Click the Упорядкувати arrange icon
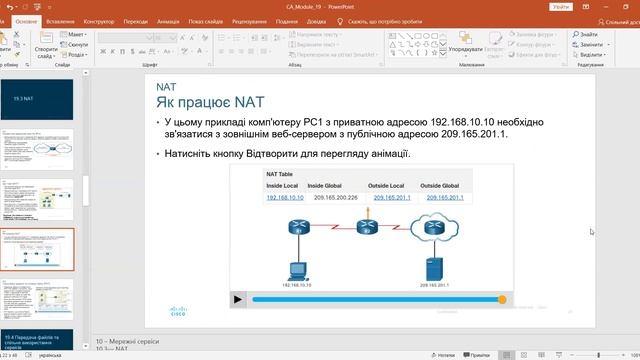Screen dimensions: 640x360 (465, 38)
